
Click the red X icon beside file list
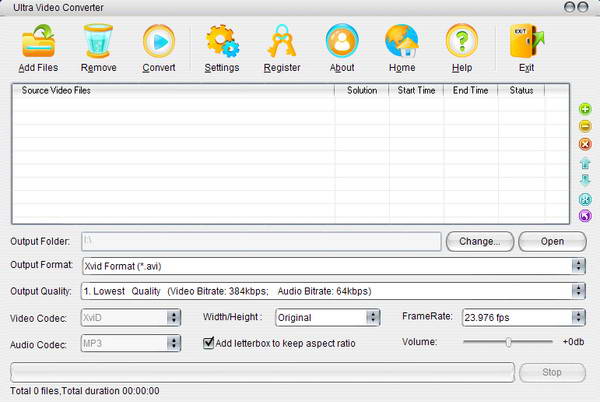pos(585,144)
